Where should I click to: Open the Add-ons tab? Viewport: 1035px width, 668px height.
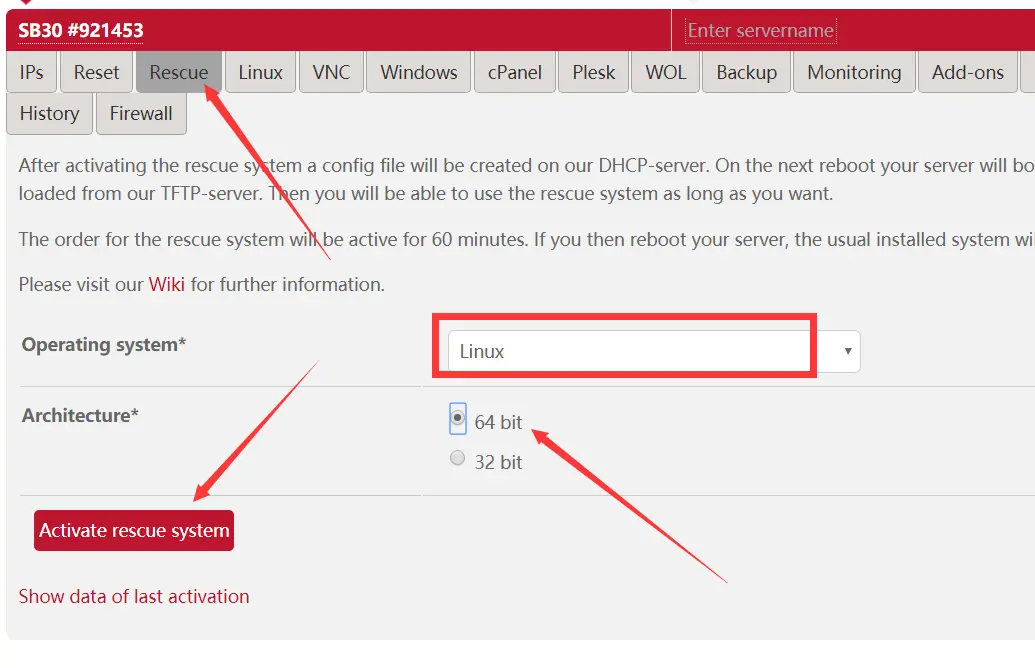(967, 73)
